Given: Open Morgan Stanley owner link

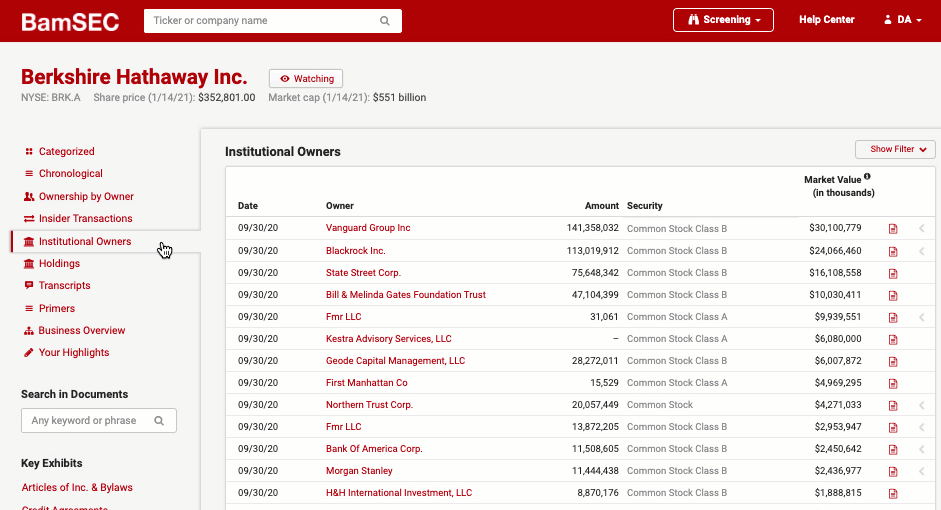Looking at the screenshot, I should pyautogui.click(x=359, y=471).
